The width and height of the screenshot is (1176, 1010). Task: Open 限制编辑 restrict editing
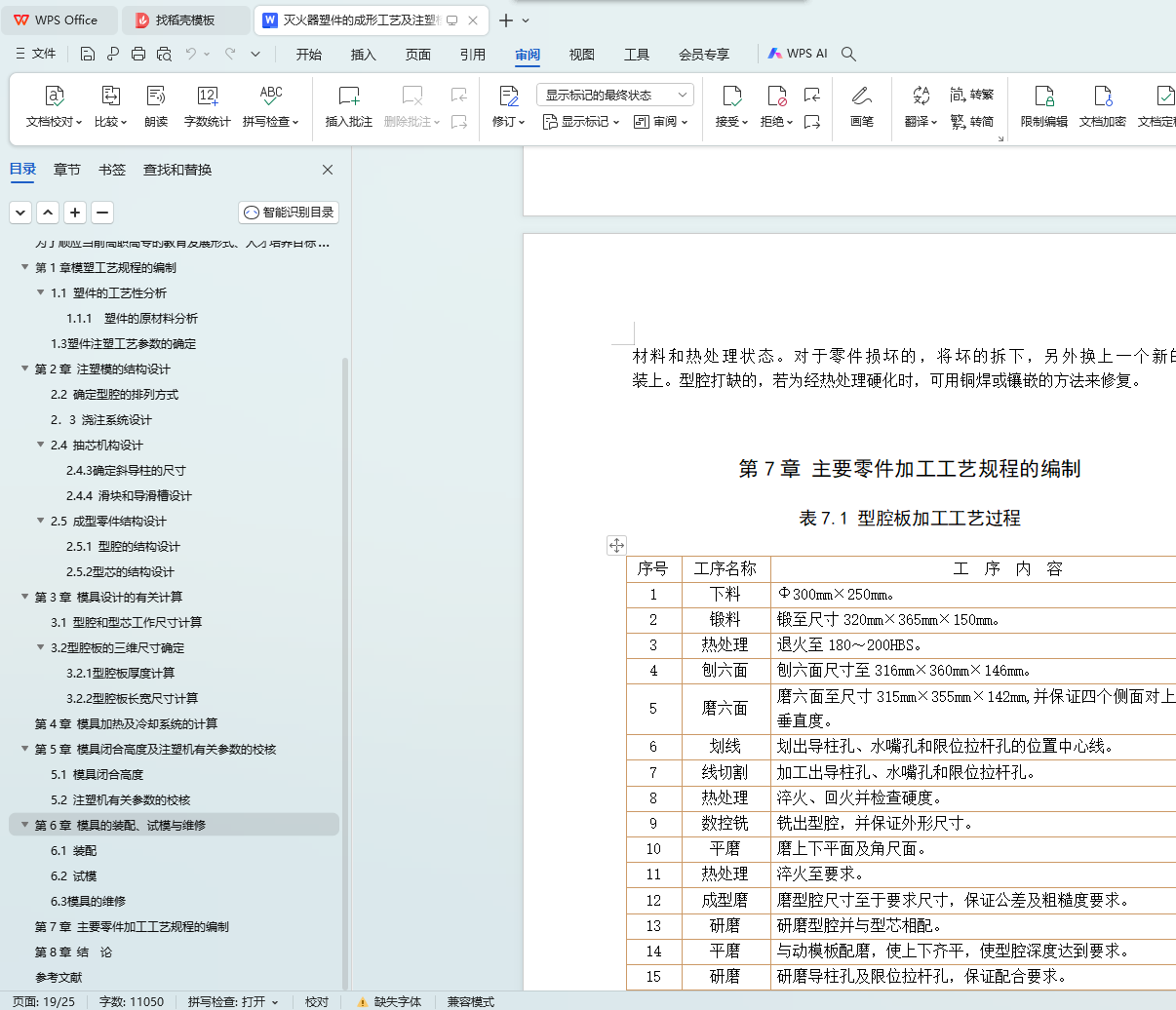[x=1044, y=107]
